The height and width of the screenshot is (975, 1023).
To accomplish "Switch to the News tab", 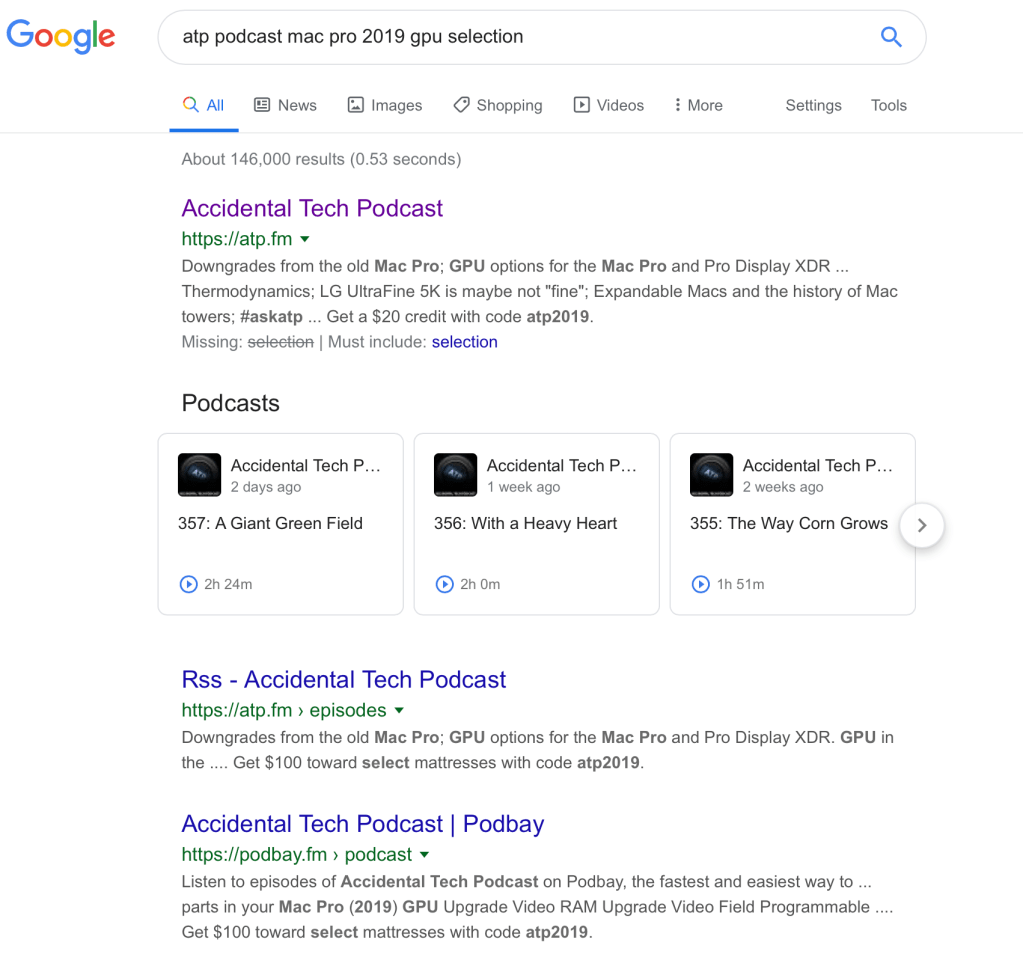I will point(285,105).
